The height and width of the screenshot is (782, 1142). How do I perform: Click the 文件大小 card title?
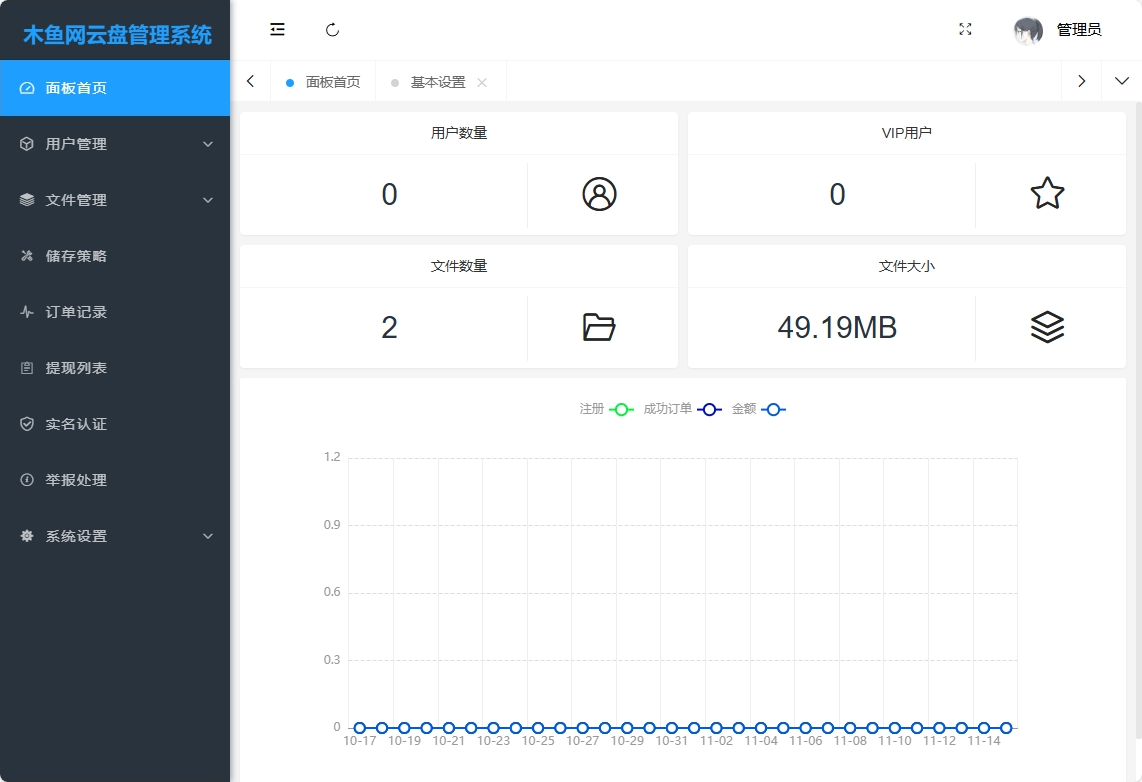pyautogui.click(x=907, y=266)
